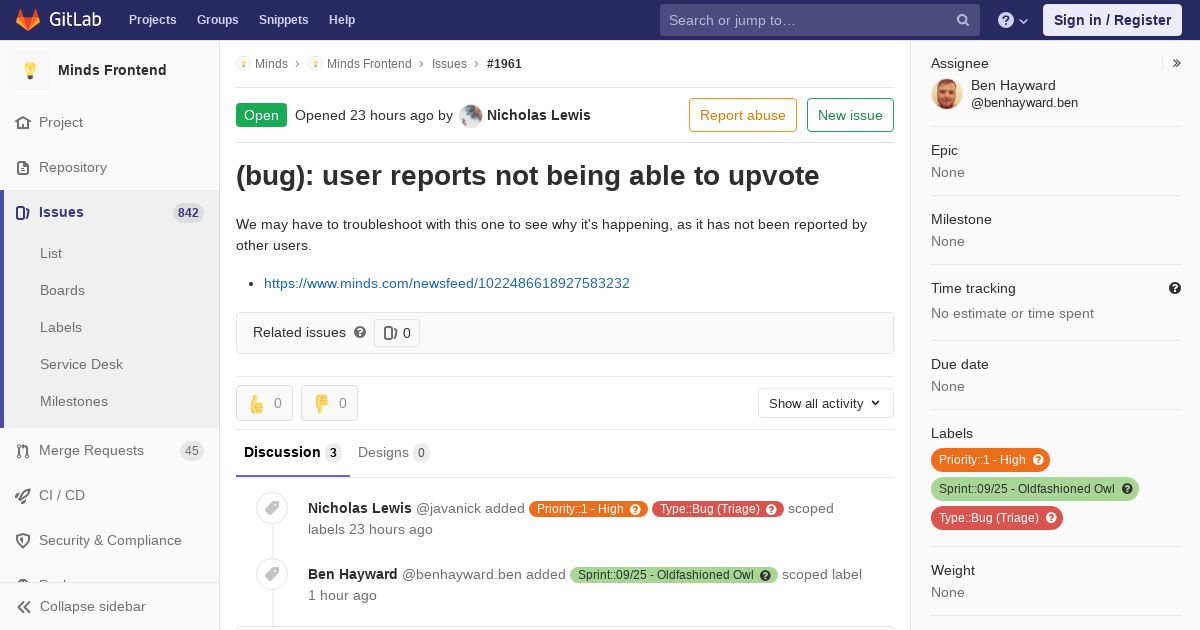Switch to the Designs tab

(x=394, y=452)
